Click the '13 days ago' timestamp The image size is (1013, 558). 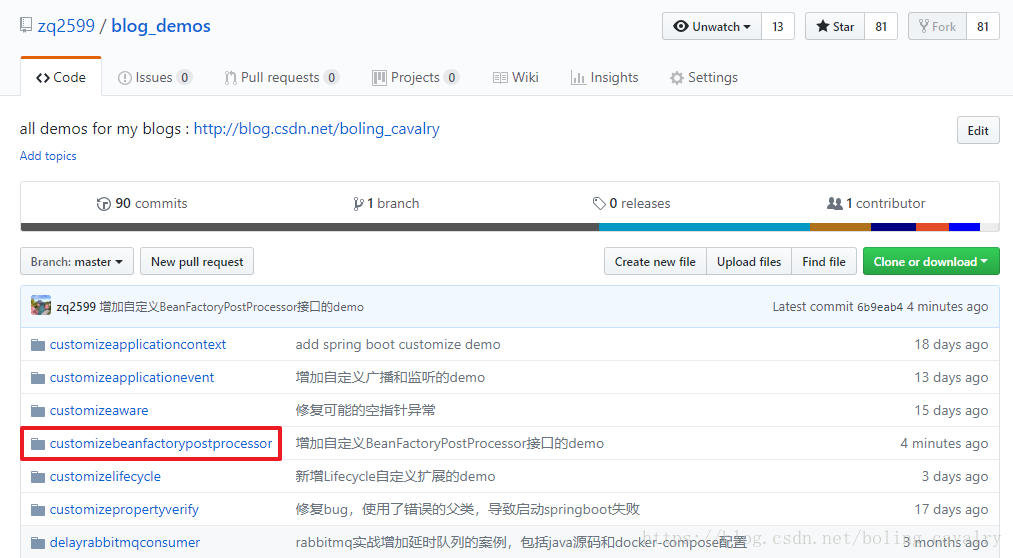tap(951, 377)
